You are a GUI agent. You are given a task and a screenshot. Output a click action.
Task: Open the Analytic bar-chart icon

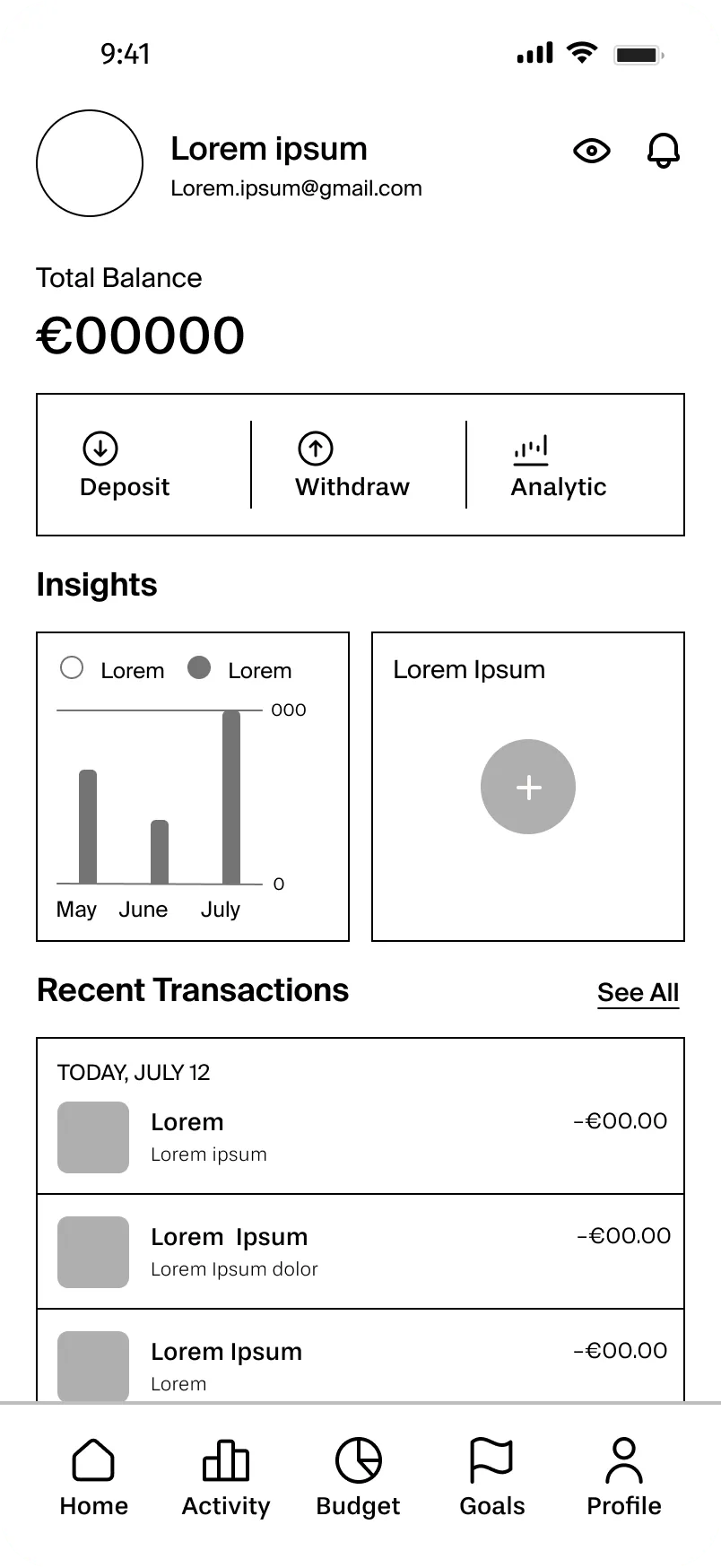[x=531, y=449]
